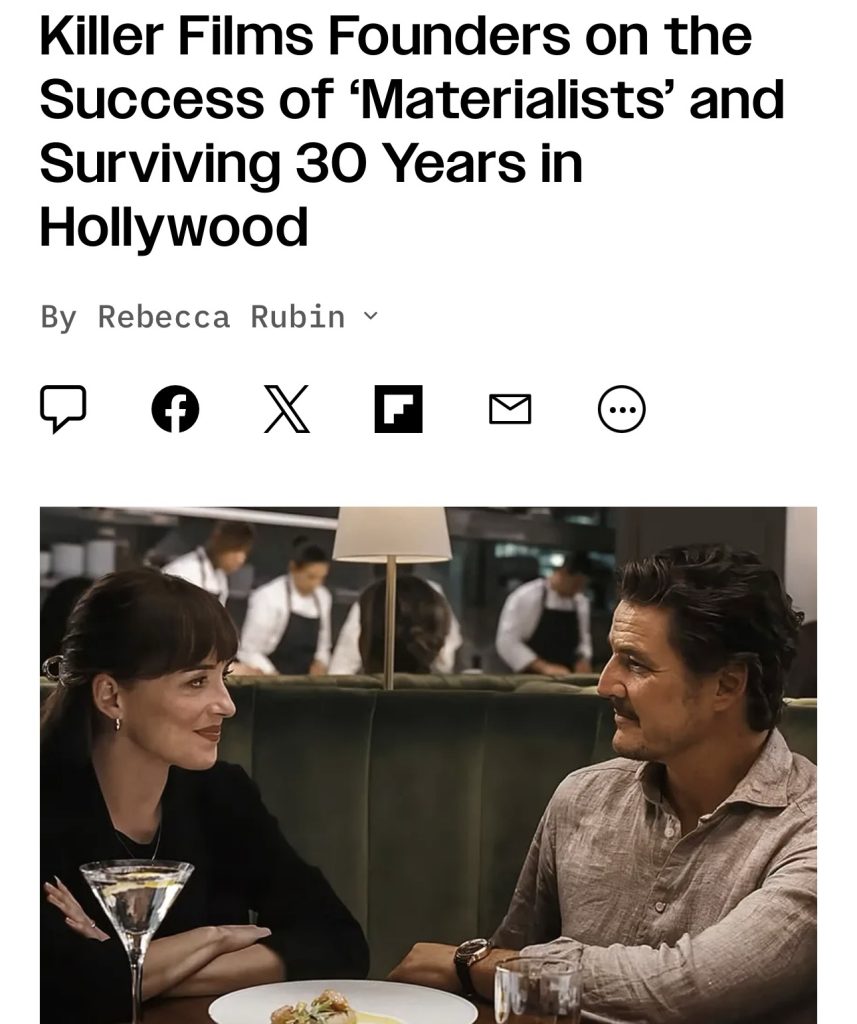Expand the chevron beside Rebecca Rubin
The width and height of the screenshot is (857, 1024).
coord(371,317)
